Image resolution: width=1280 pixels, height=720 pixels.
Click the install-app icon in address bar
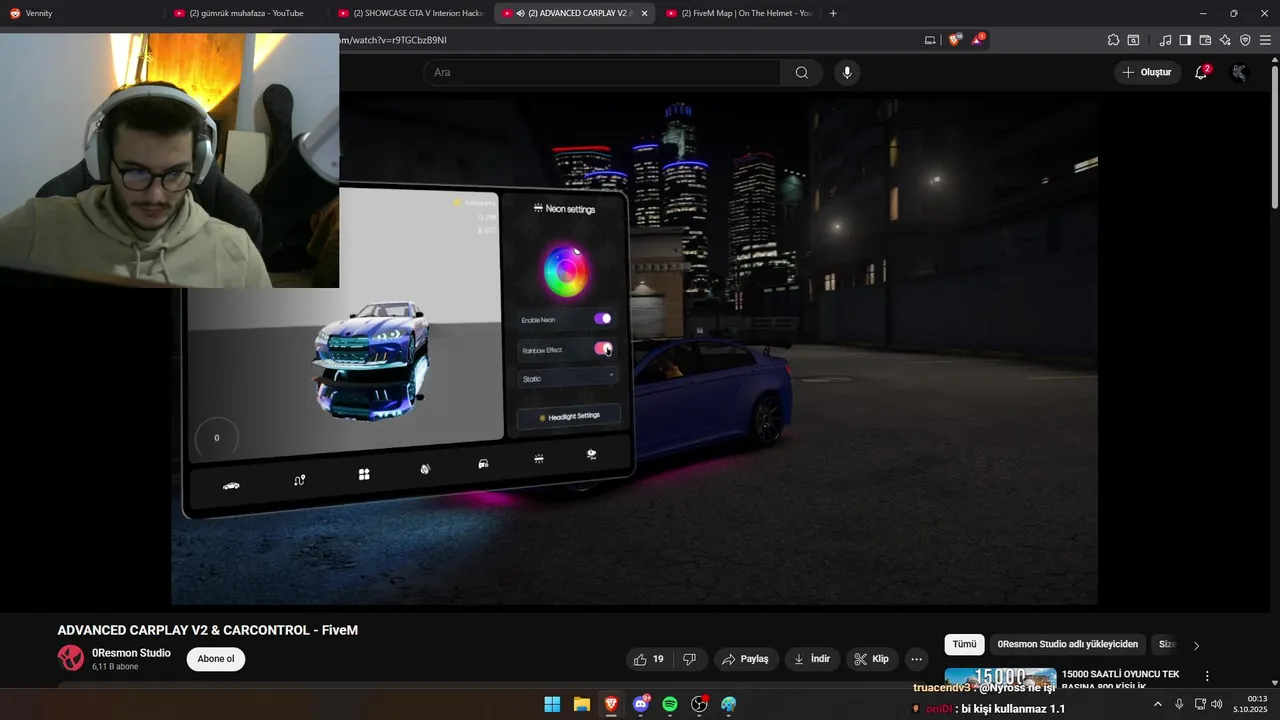930,40
